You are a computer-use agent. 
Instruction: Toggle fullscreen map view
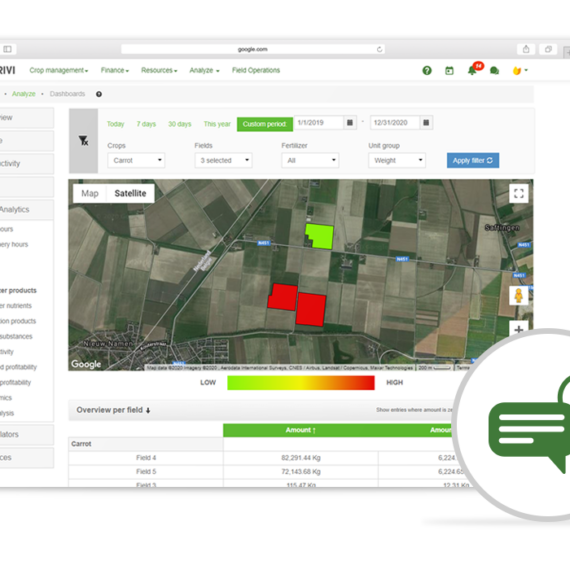(x=519, y=193)
